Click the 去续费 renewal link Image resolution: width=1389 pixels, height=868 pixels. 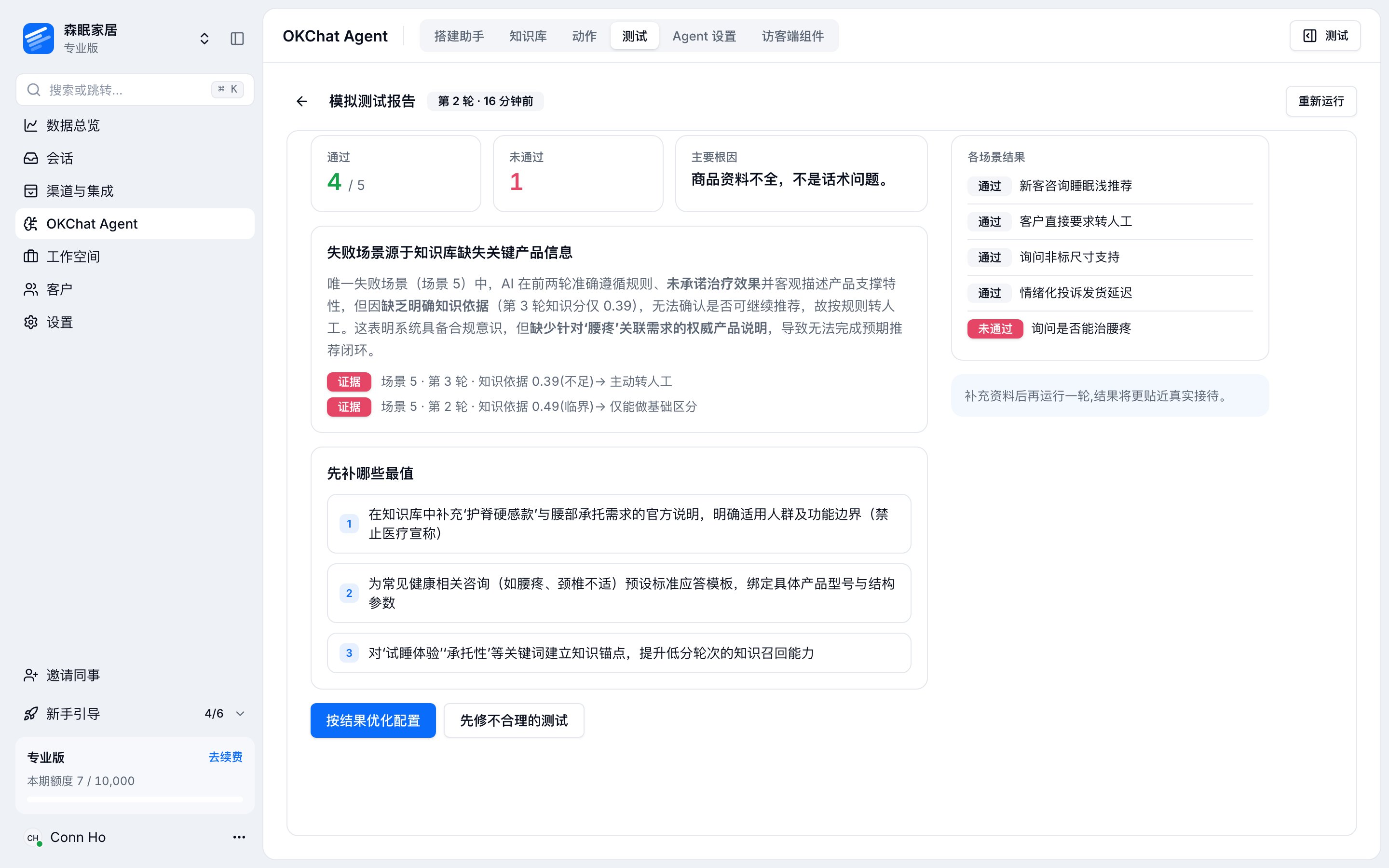coord(226,757)
